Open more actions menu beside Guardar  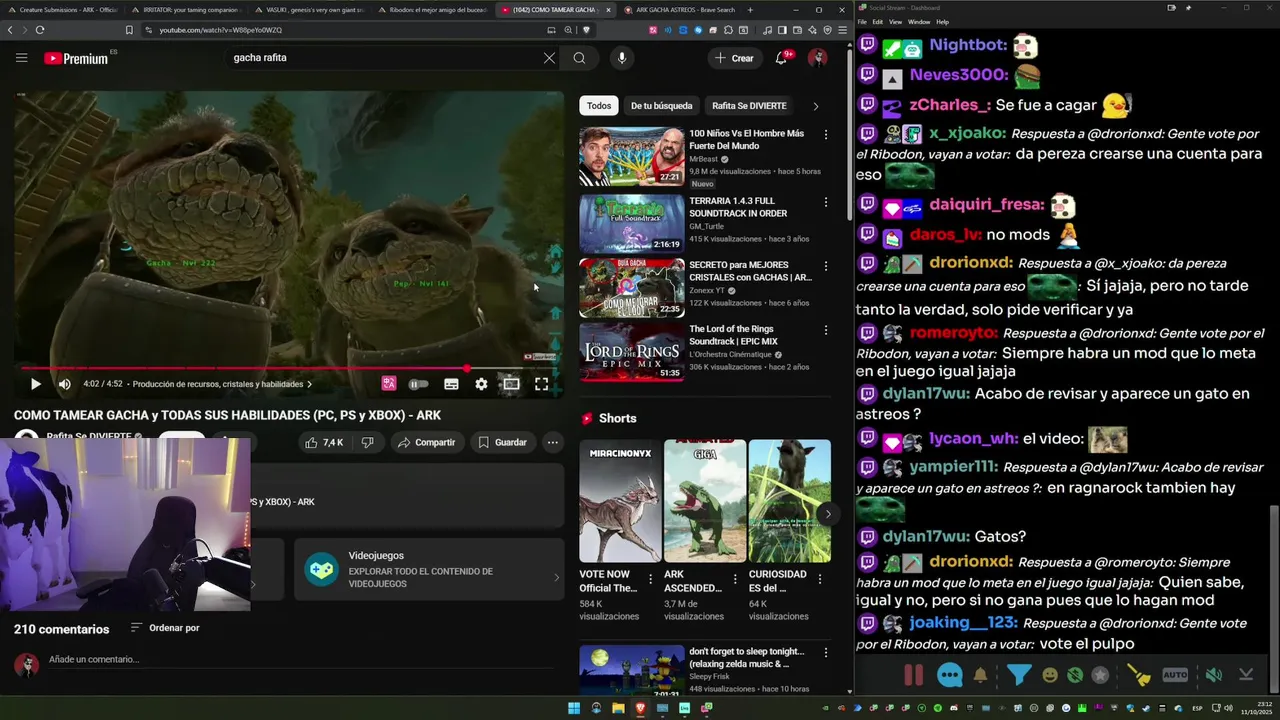click(x=552, y=442)
